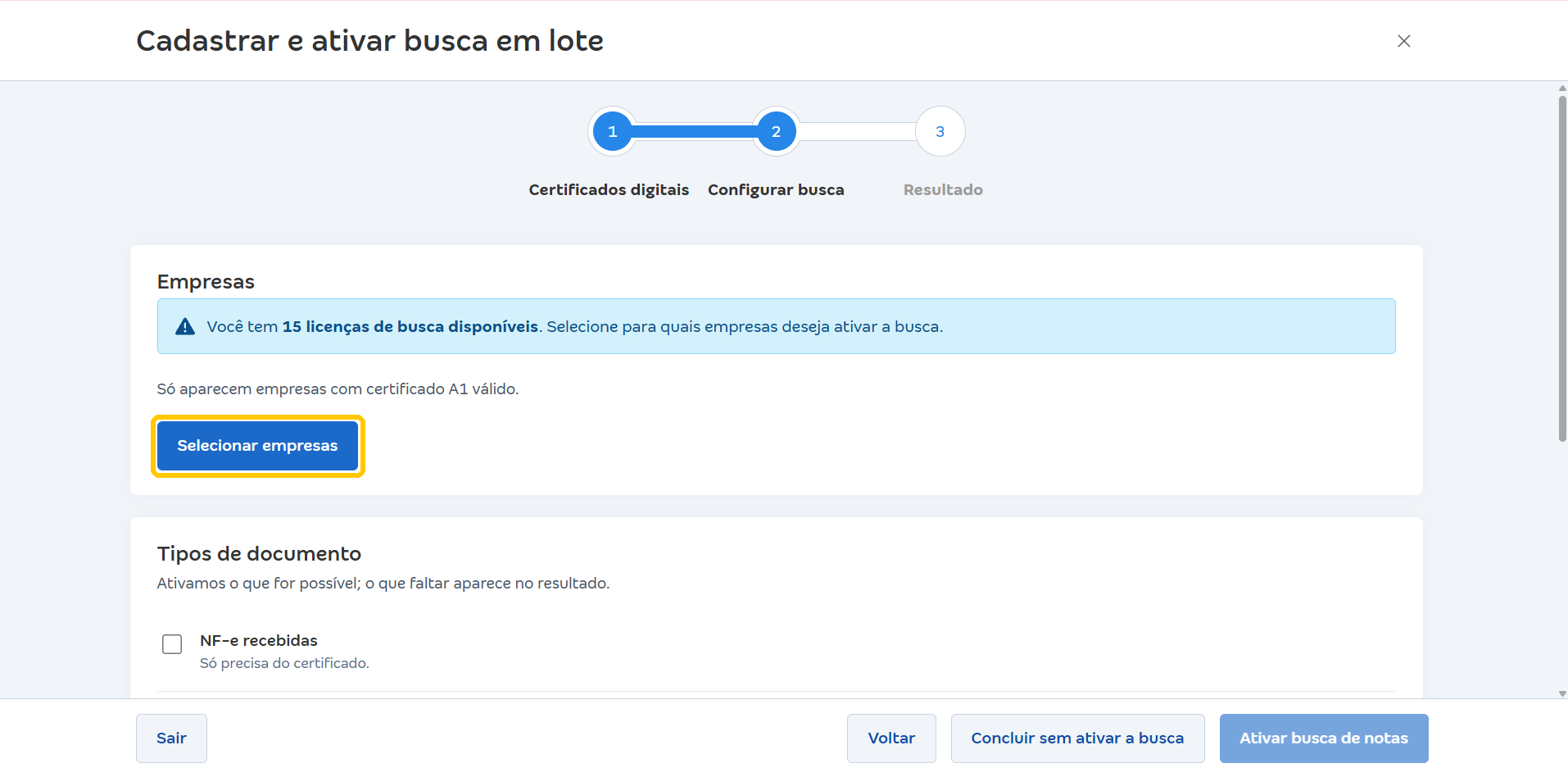The height and width of the screenshot is (777, 1568).
Task: Click the NF-e recebidas label text
Action: 259,640
